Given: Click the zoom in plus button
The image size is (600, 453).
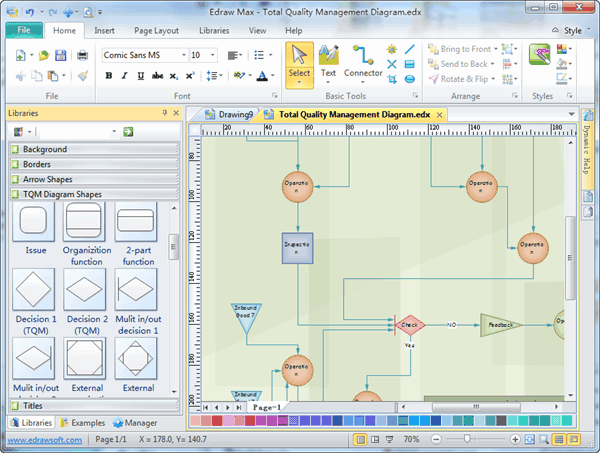Looking at the screenshot, I should (515, 439).
